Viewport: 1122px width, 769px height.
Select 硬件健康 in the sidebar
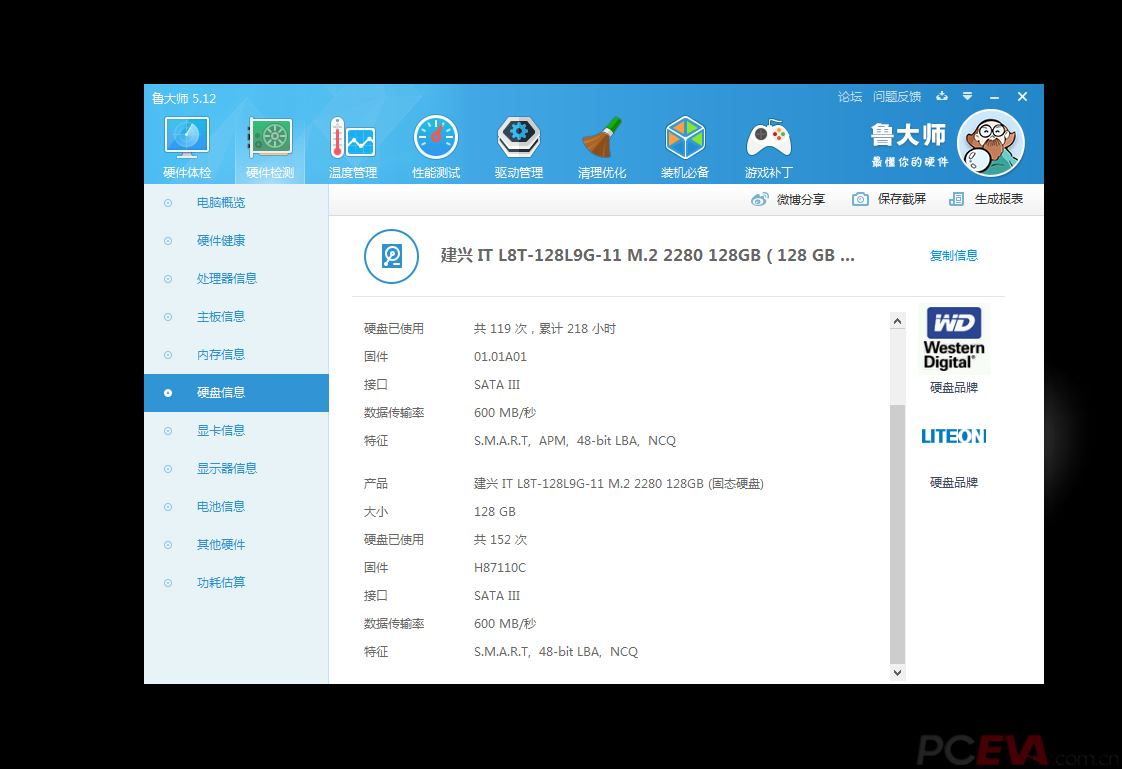(x=236, y=240)
